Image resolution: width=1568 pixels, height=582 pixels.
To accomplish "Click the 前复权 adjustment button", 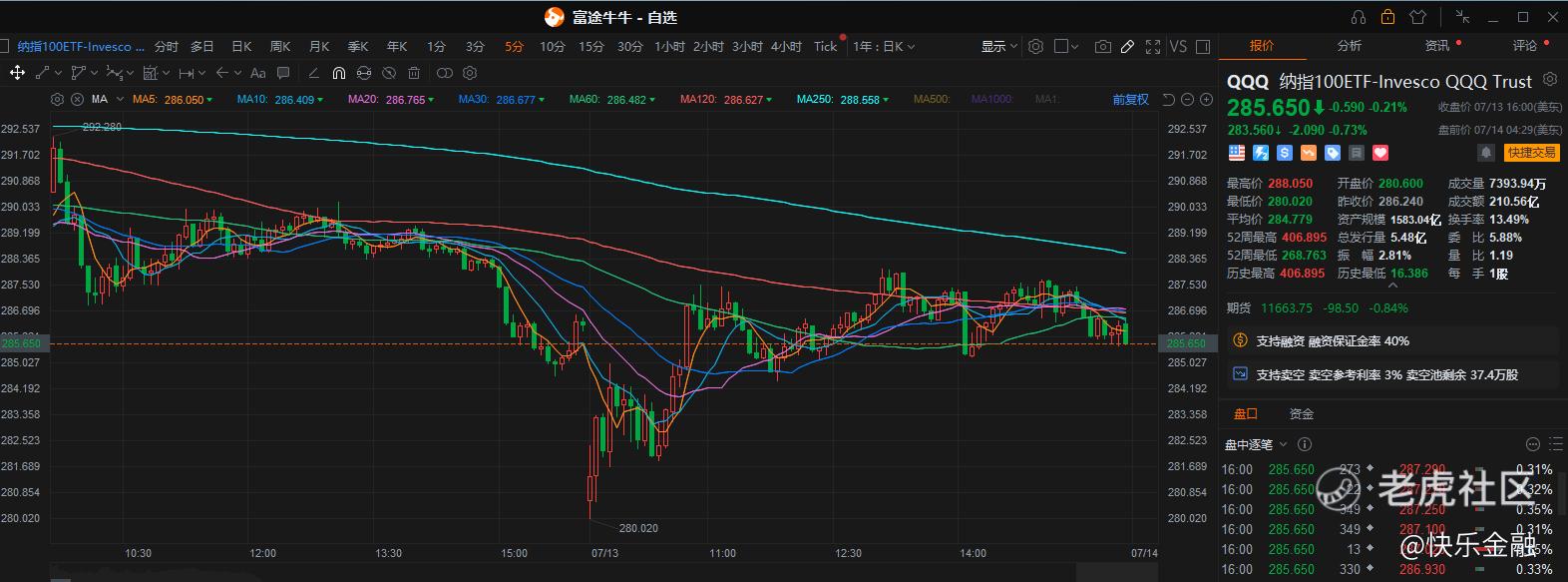I will pyautogui.click(x=1131, y=99).
